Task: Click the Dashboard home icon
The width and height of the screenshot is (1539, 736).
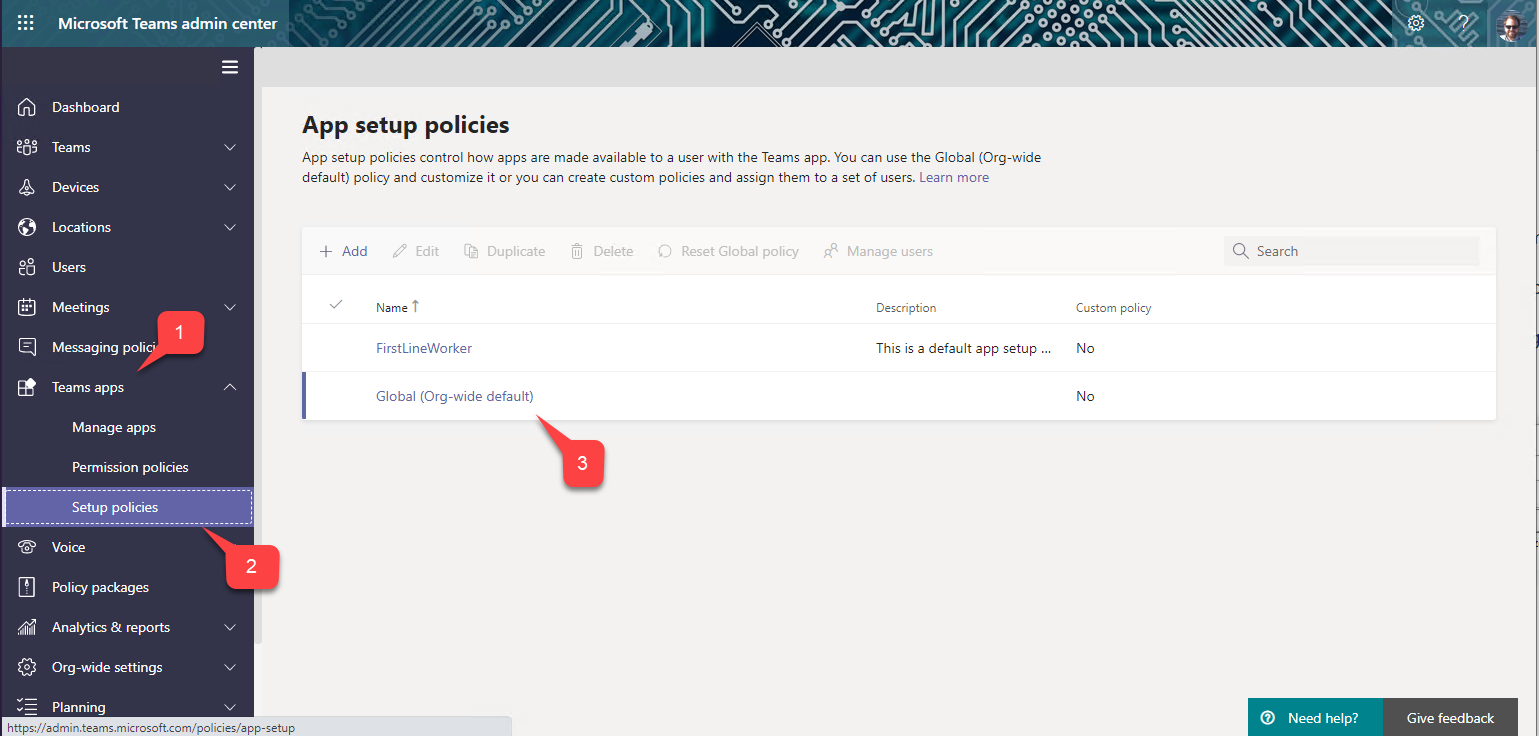Action: click(x=27, y=107)
